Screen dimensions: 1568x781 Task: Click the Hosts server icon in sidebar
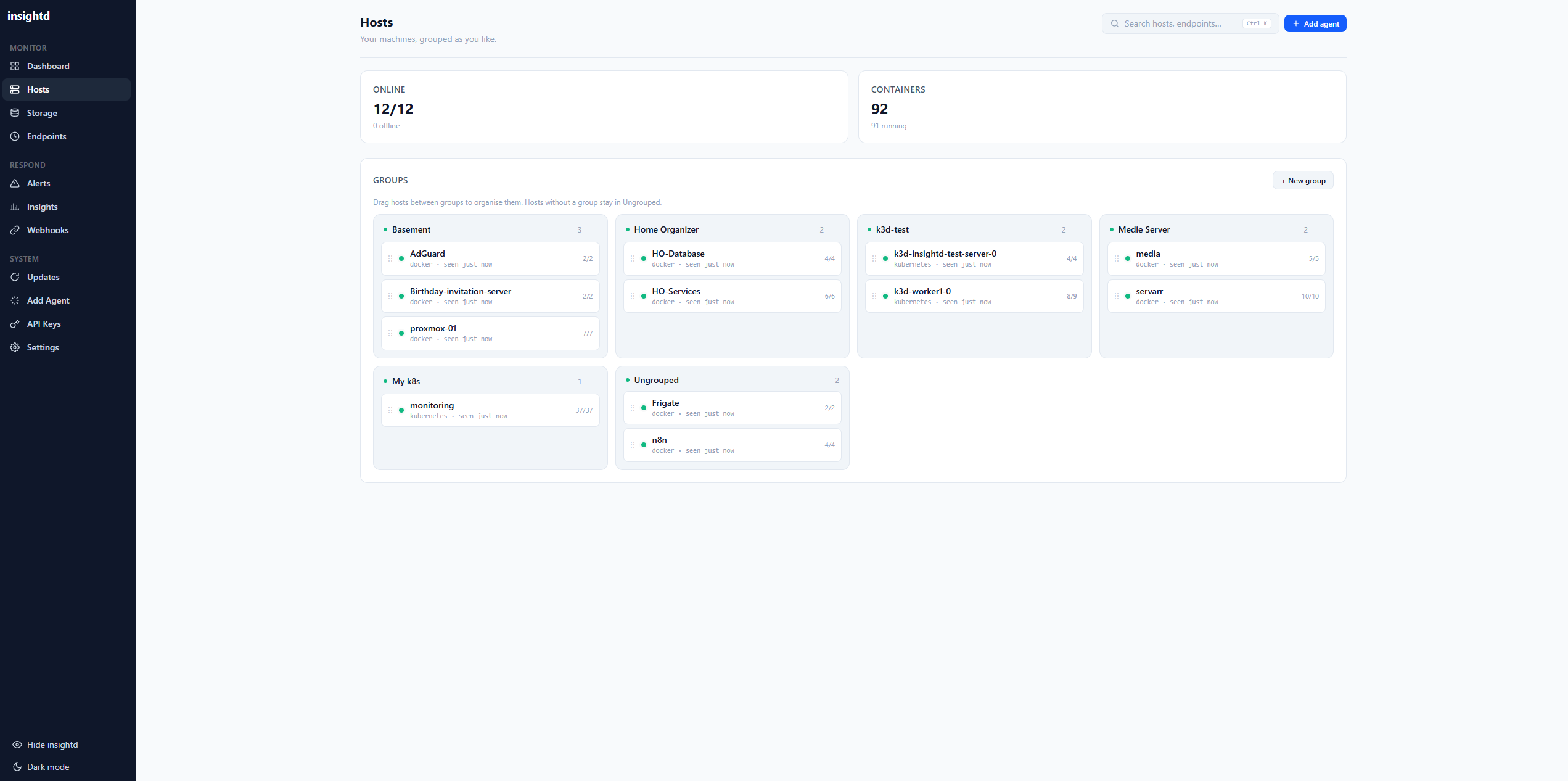pos(15,89)
